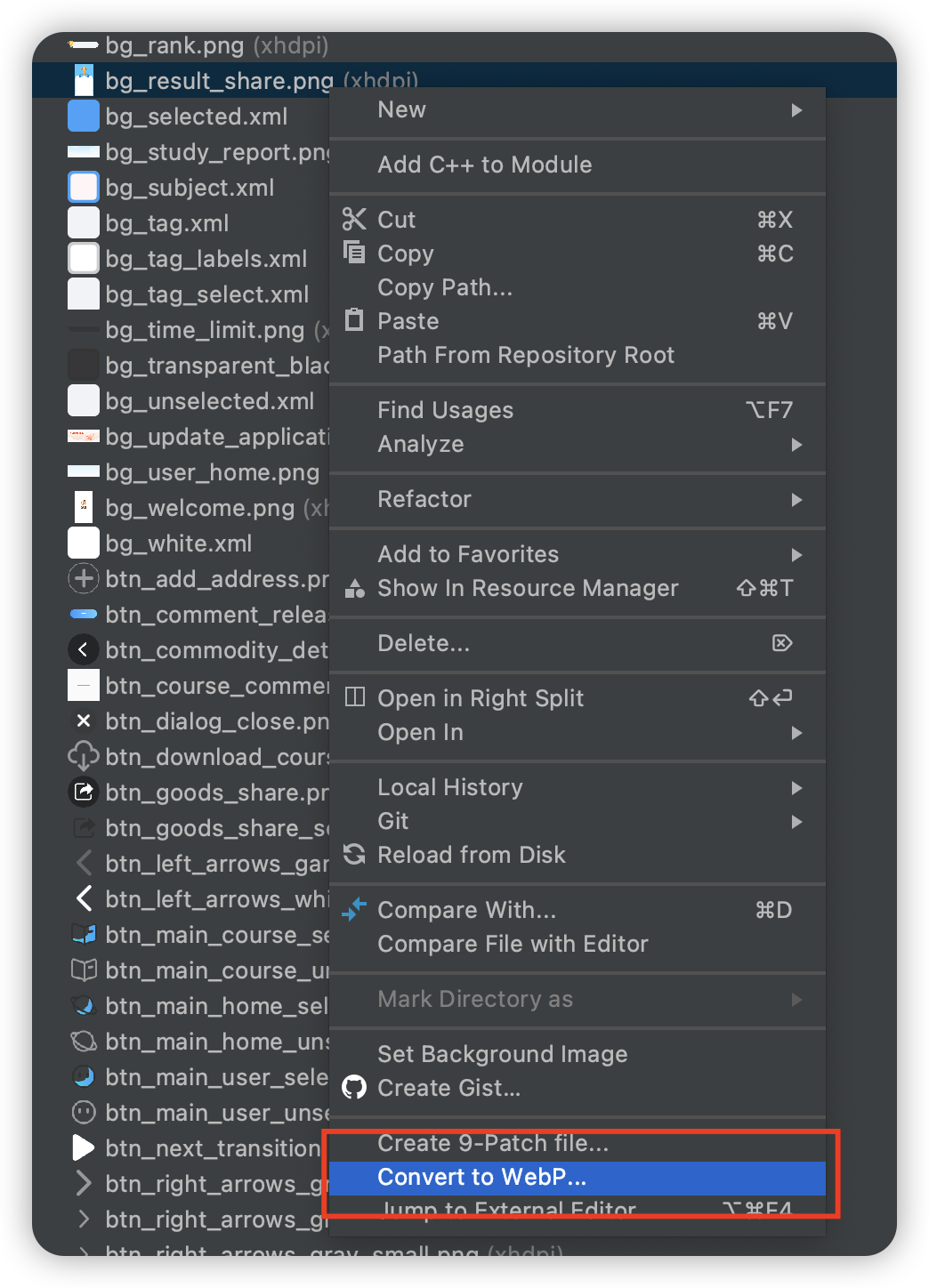Viewport: 929px width, 1288px height.
Task: Expand the Refactor submenu arrow
Action: [x=796, y=500]
